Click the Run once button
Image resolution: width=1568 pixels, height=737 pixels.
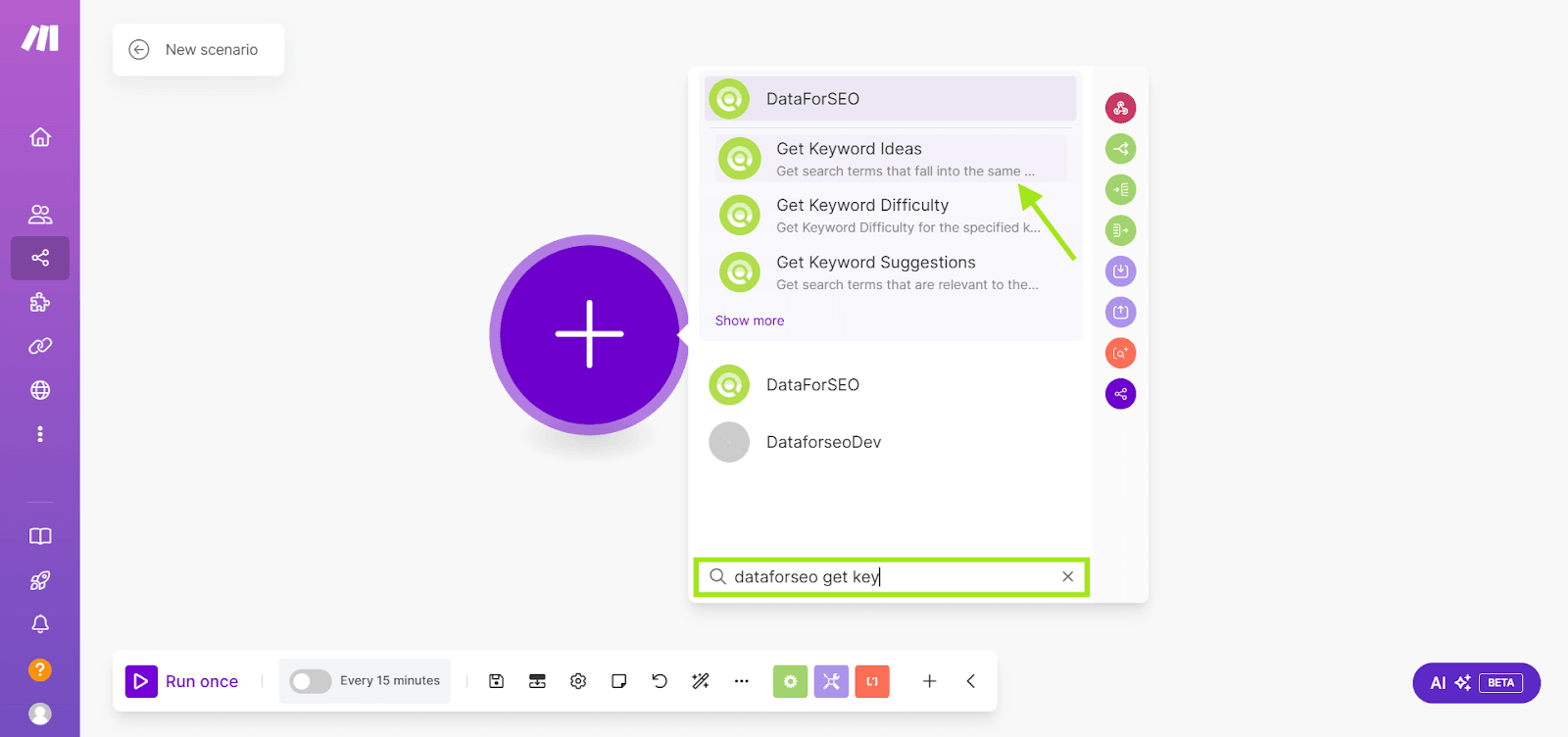[x=183, y=681]
